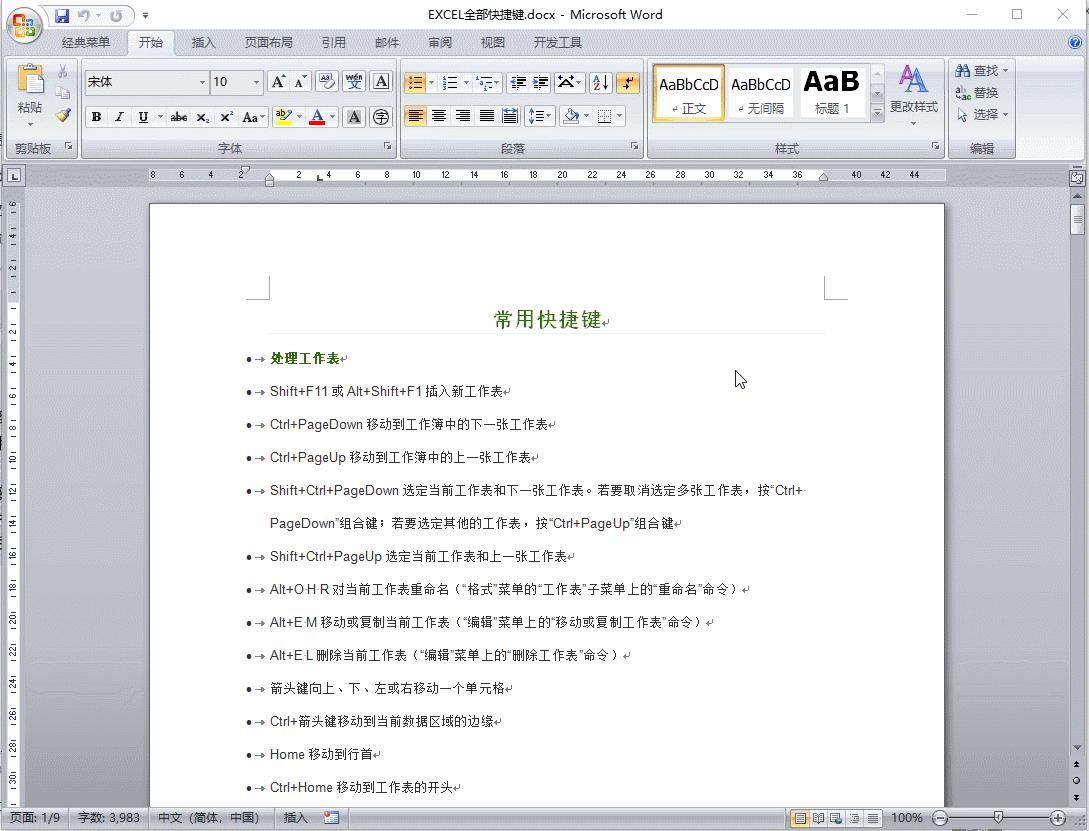Toggle bold formatting
1089x831 pixels.
point(96,117)
